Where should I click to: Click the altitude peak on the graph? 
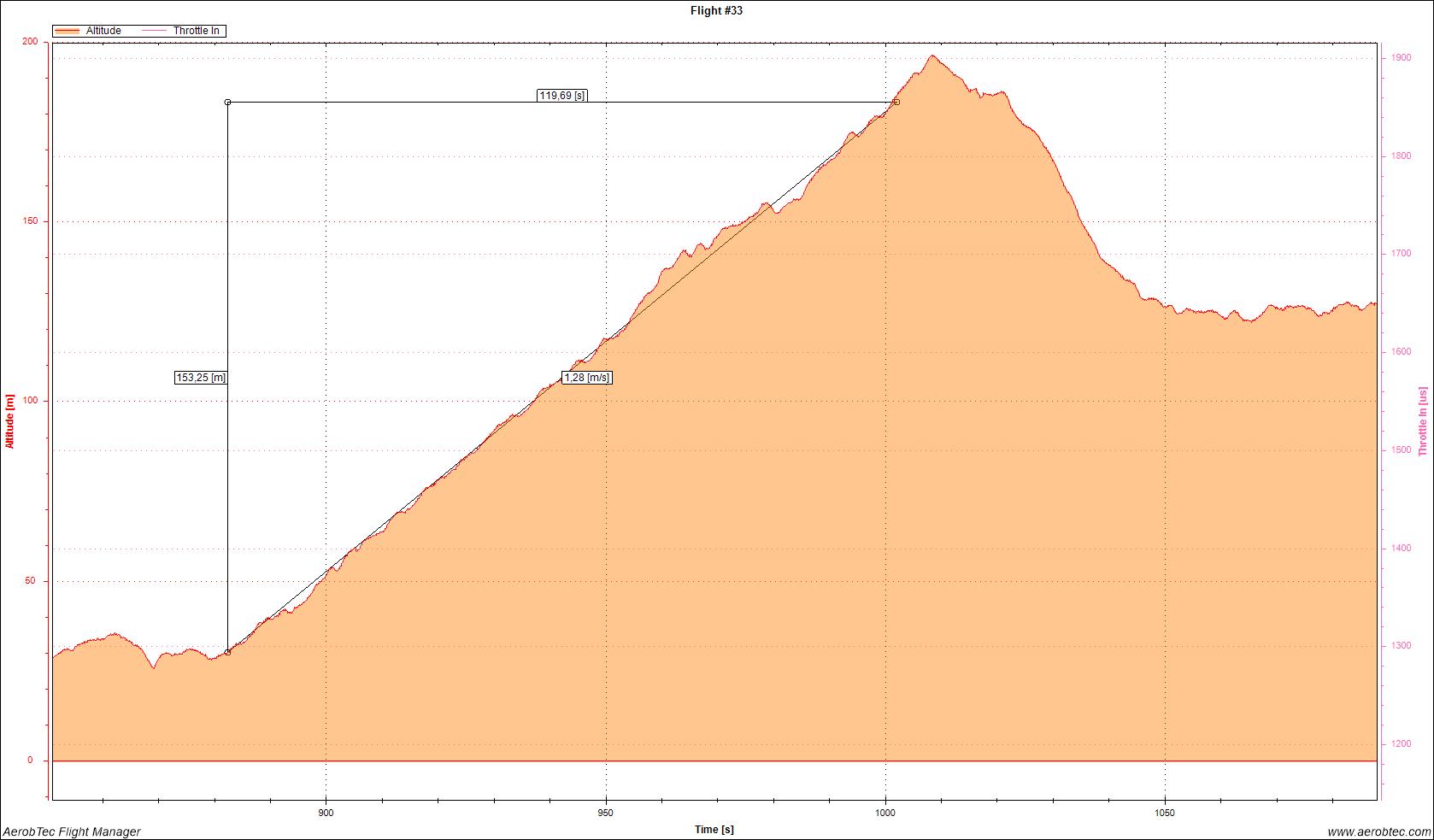click(932, 56)
